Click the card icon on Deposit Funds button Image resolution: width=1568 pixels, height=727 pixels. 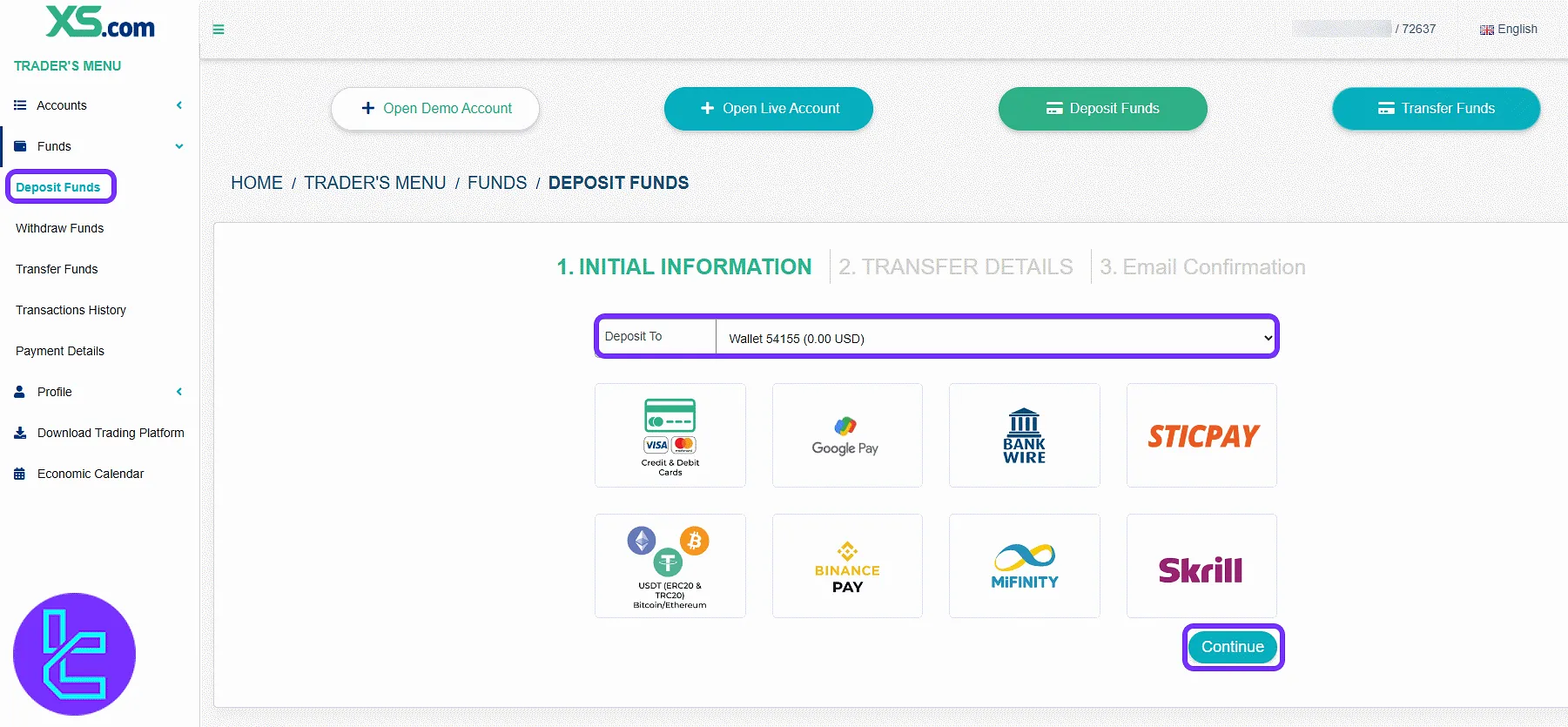point(1054,108)
